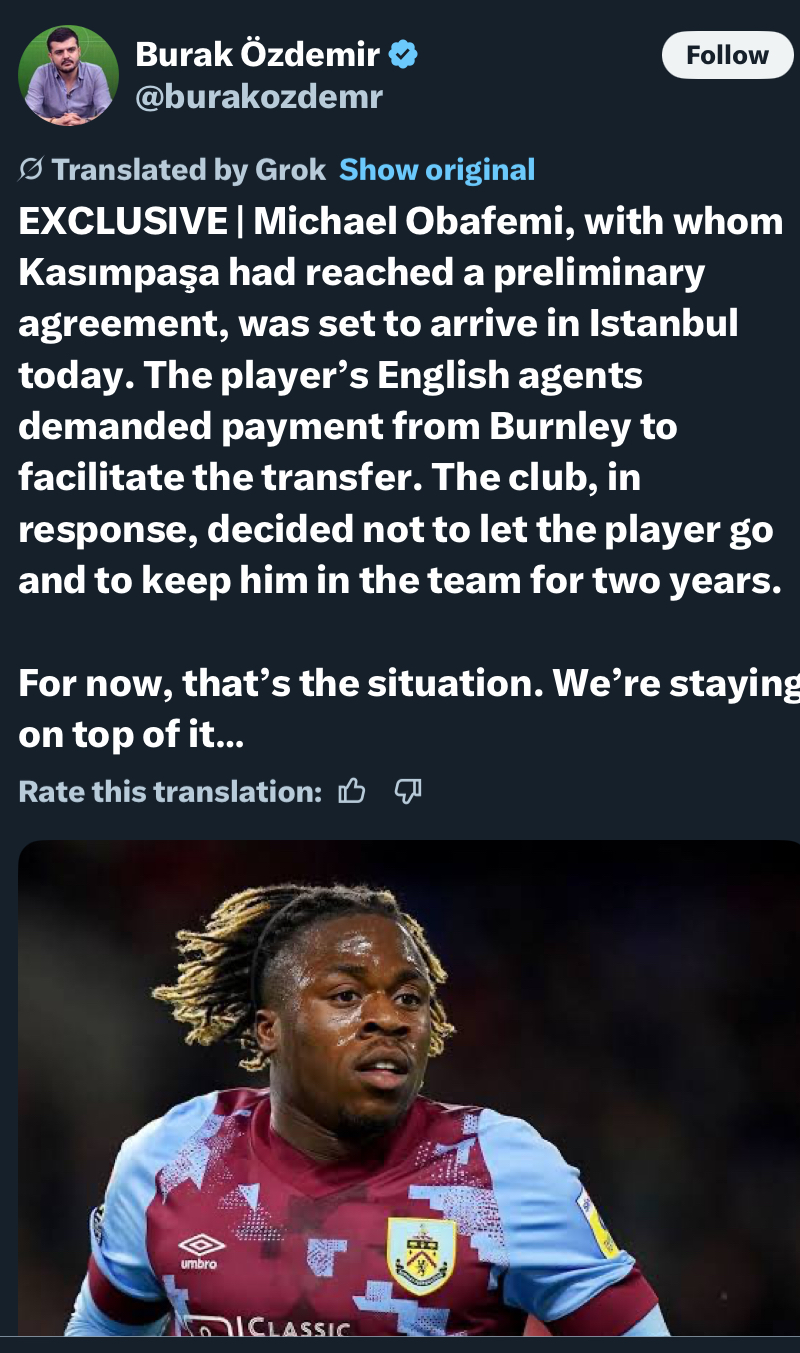800x1353 pixels.
Task: Open the @burakozdemr handle link
Action: click(x=259, y=97)
